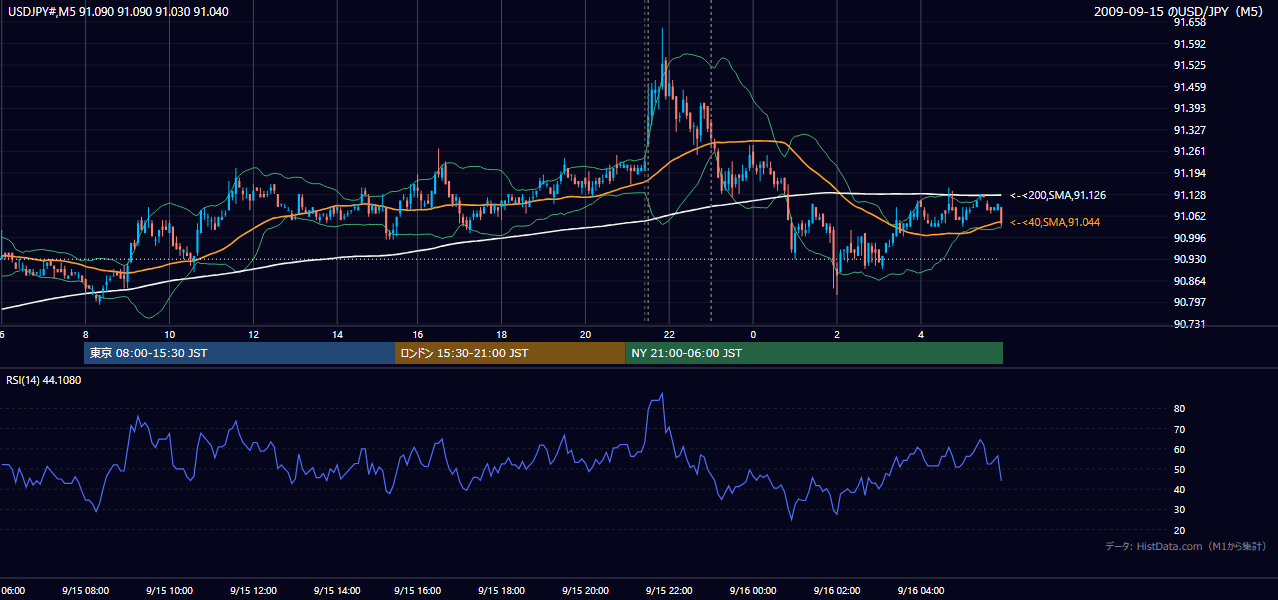
Task: Click the RSI 30 level label
Action: [x=1179, y=510]
